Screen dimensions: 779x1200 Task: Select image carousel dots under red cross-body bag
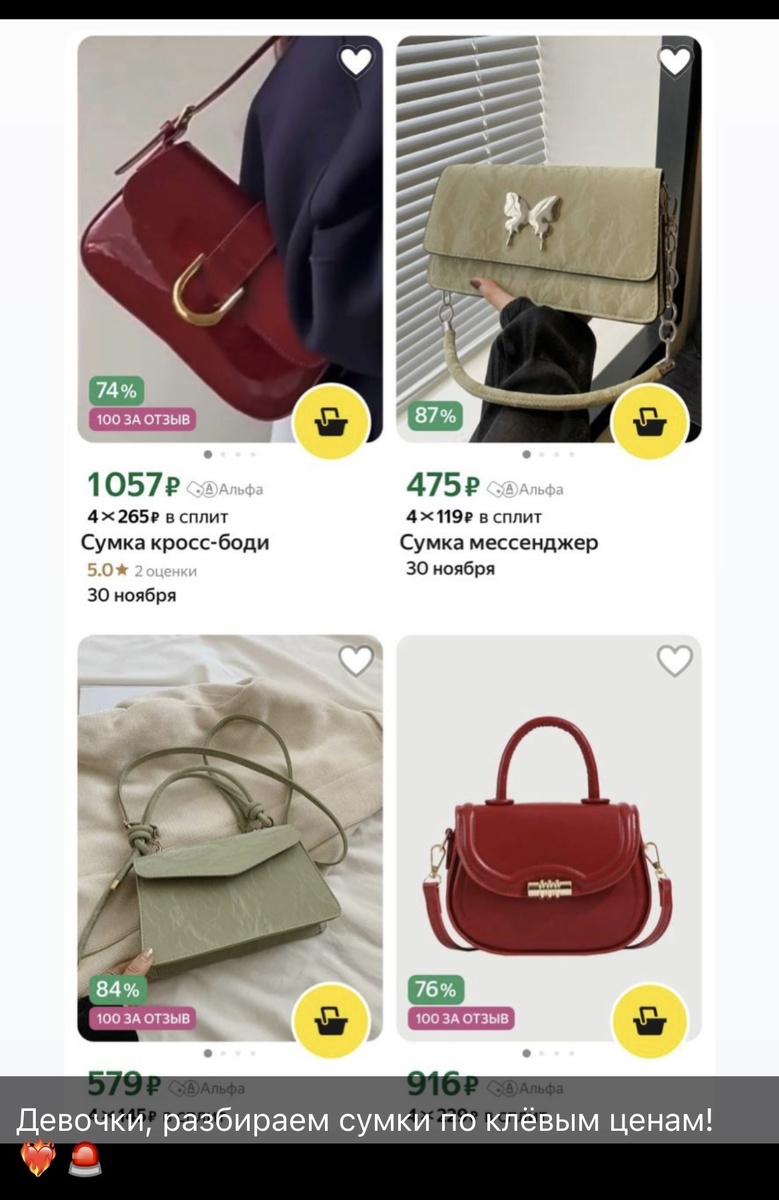click(x=230, y=454)
